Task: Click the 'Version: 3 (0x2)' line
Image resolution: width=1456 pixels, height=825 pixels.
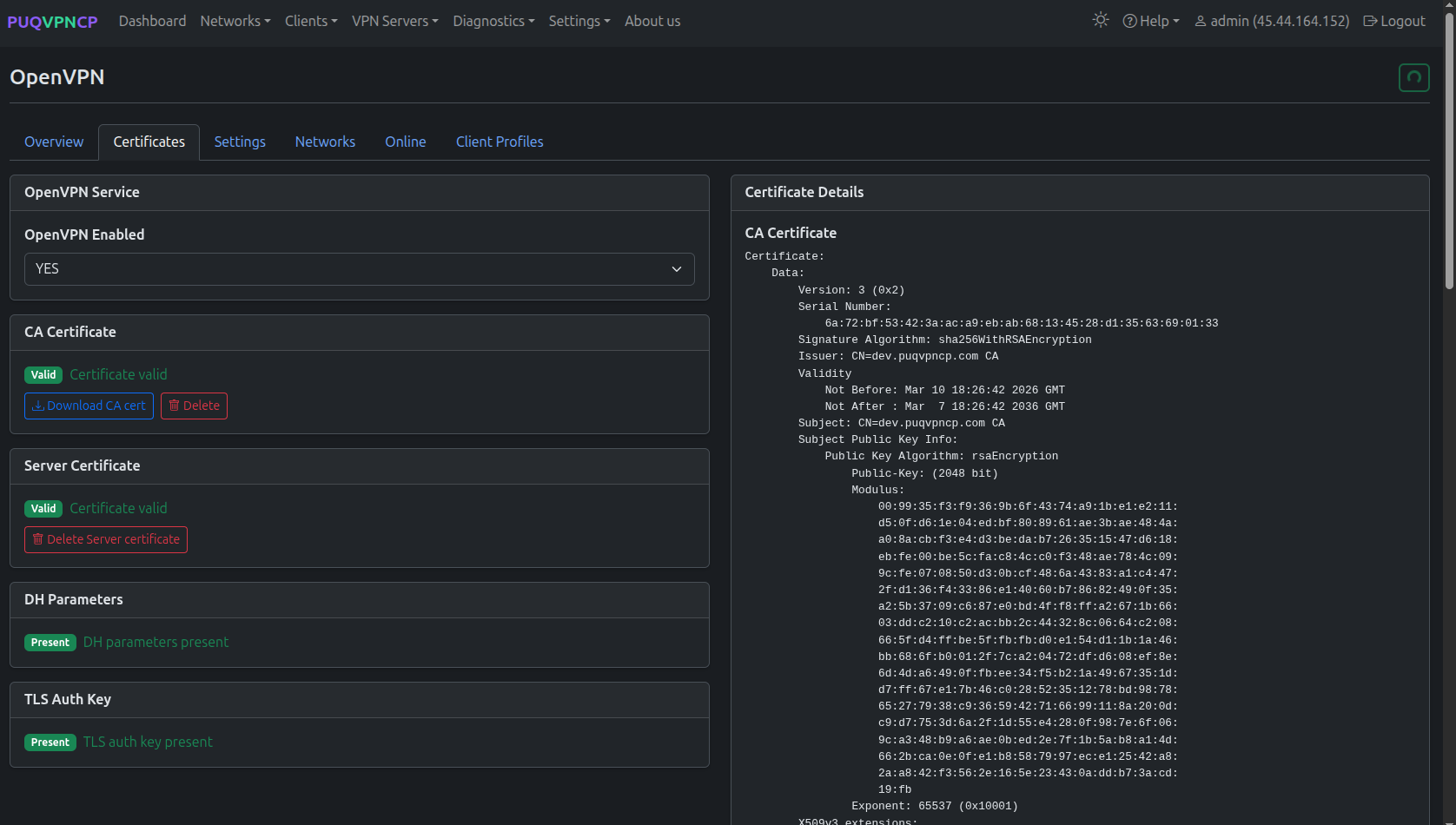Action: pyautogui.click(x=851, y=290)
